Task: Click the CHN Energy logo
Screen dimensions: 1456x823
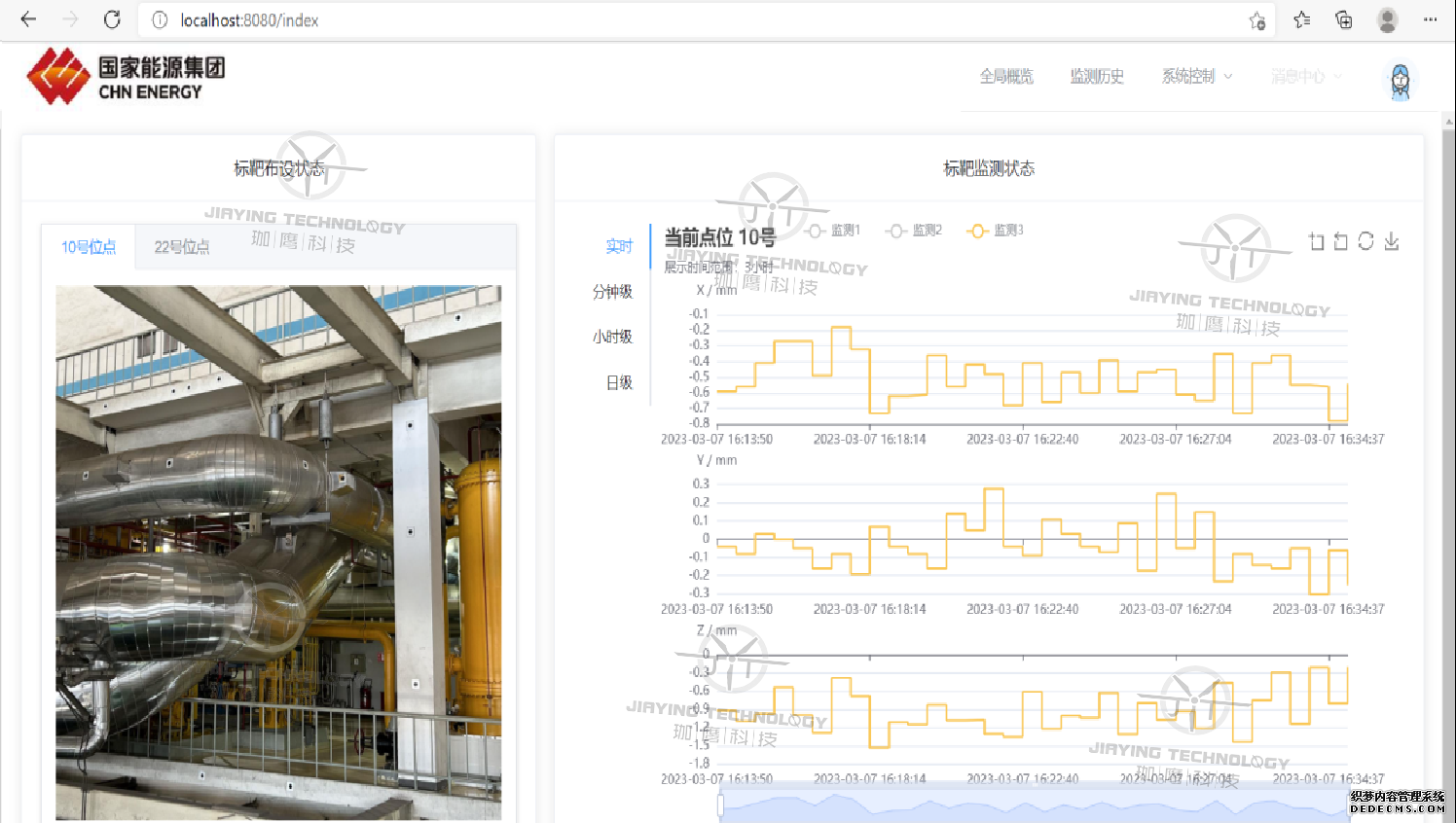Action: click(127, 77)
